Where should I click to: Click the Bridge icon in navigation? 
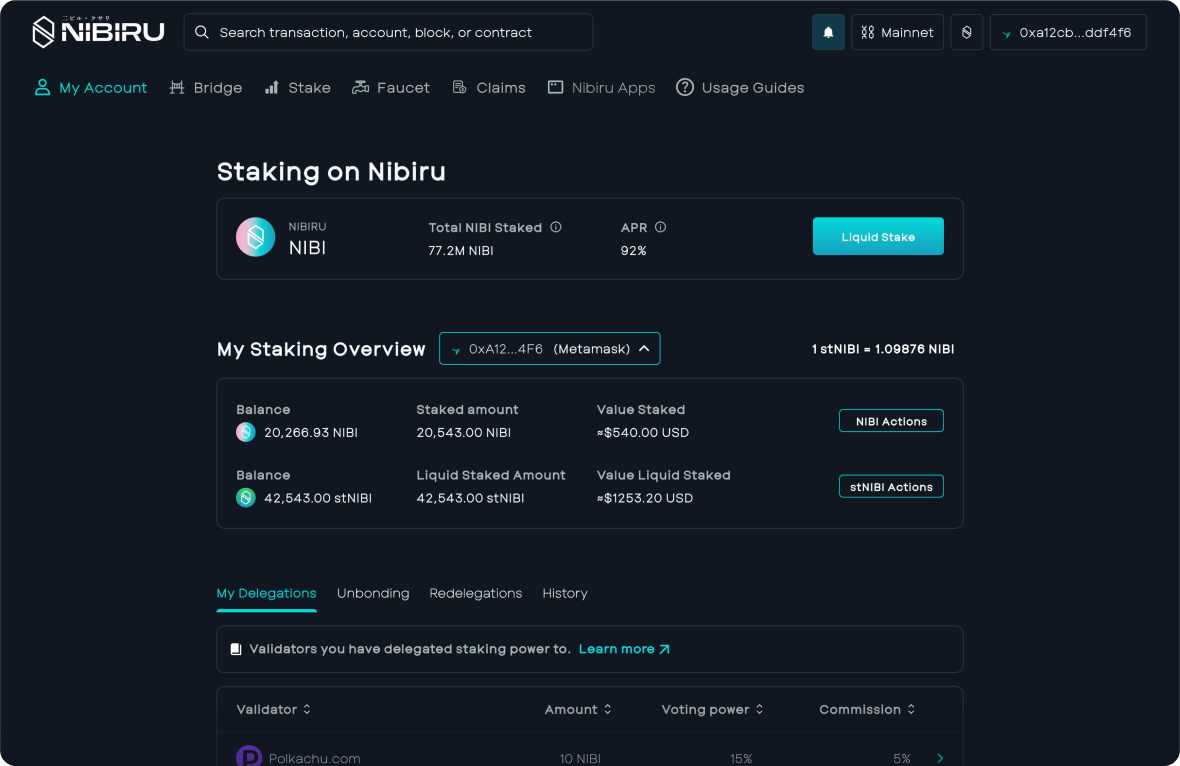[177, 87]
